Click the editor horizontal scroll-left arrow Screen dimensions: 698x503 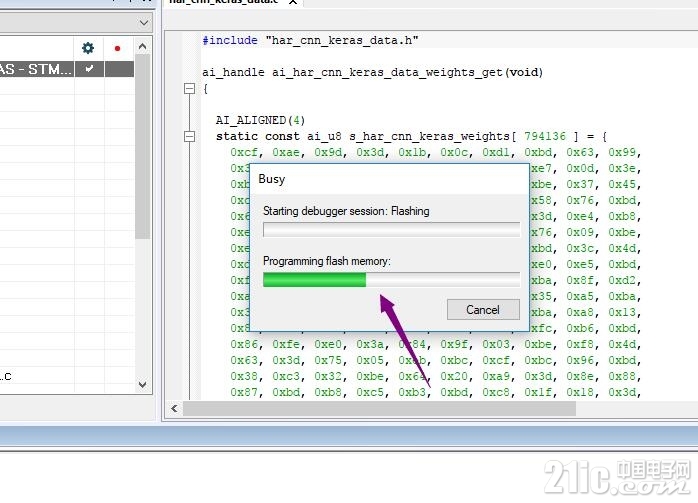174,408
